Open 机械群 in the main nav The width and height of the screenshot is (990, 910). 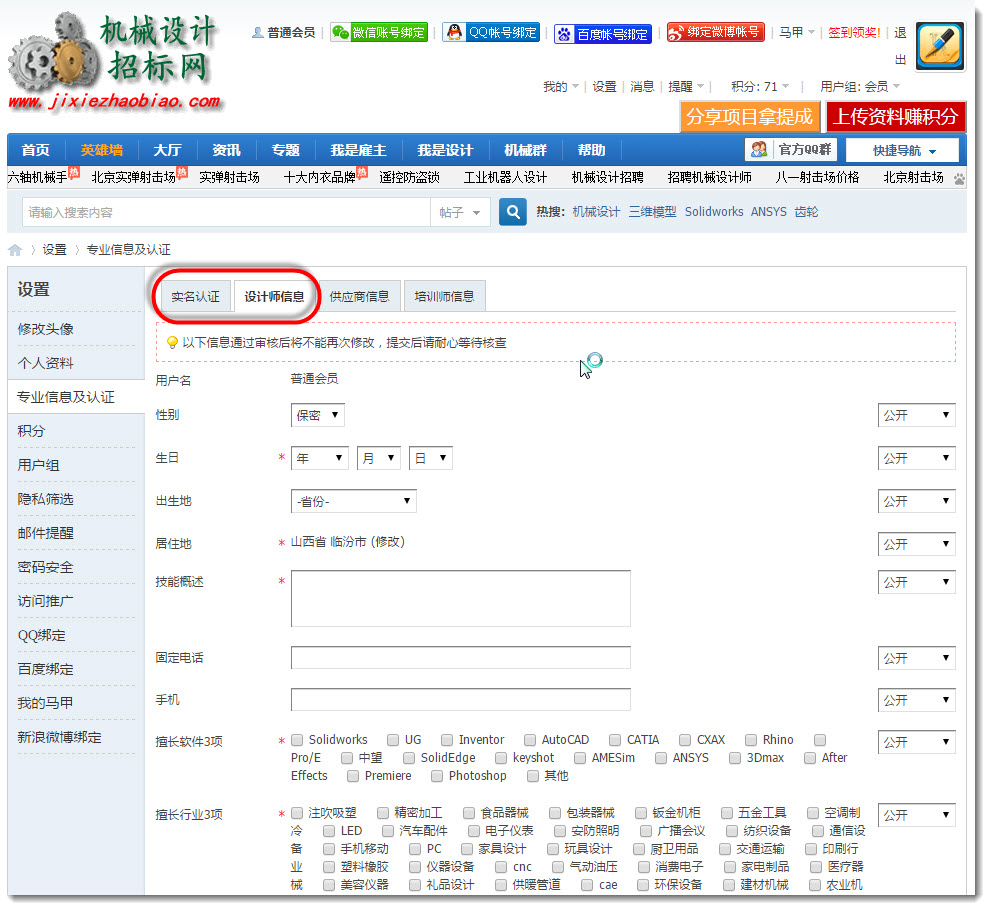pyautogui.click(x=525, y=150)
